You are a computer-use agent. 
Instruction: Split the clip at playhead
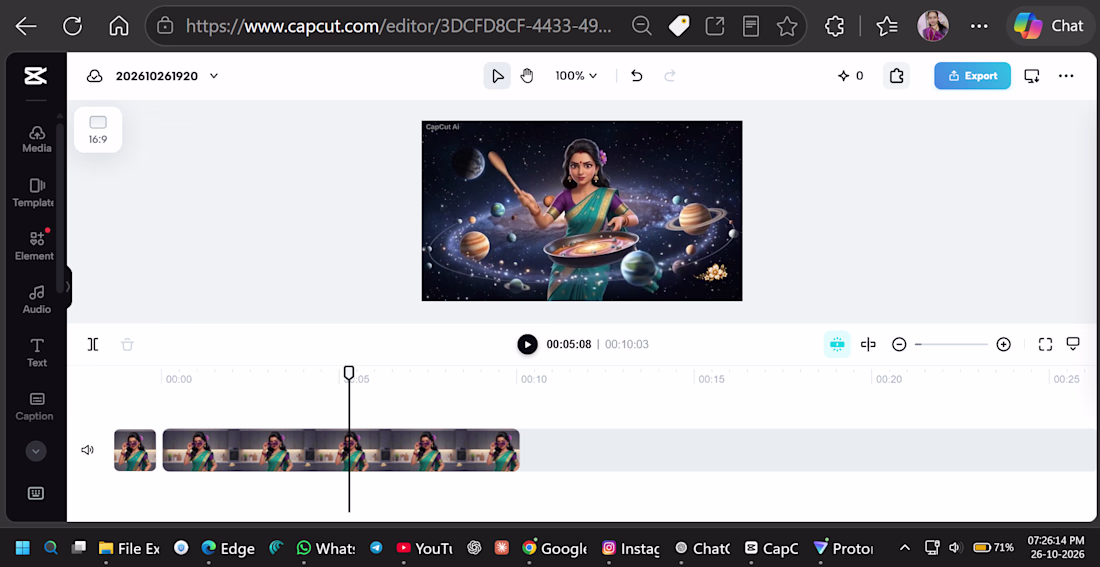tap(93, 345)
